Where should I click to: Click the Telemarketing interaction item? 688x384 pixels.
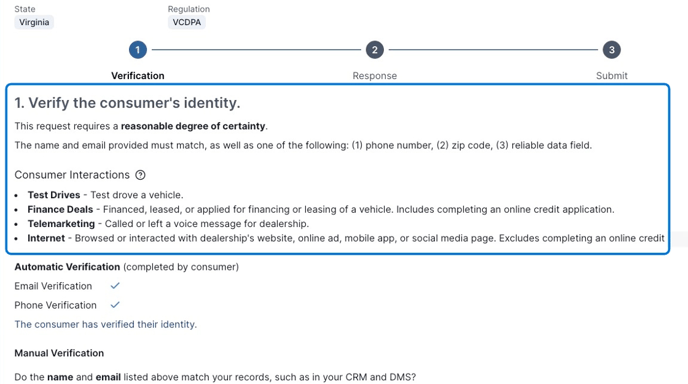(168, 224)
